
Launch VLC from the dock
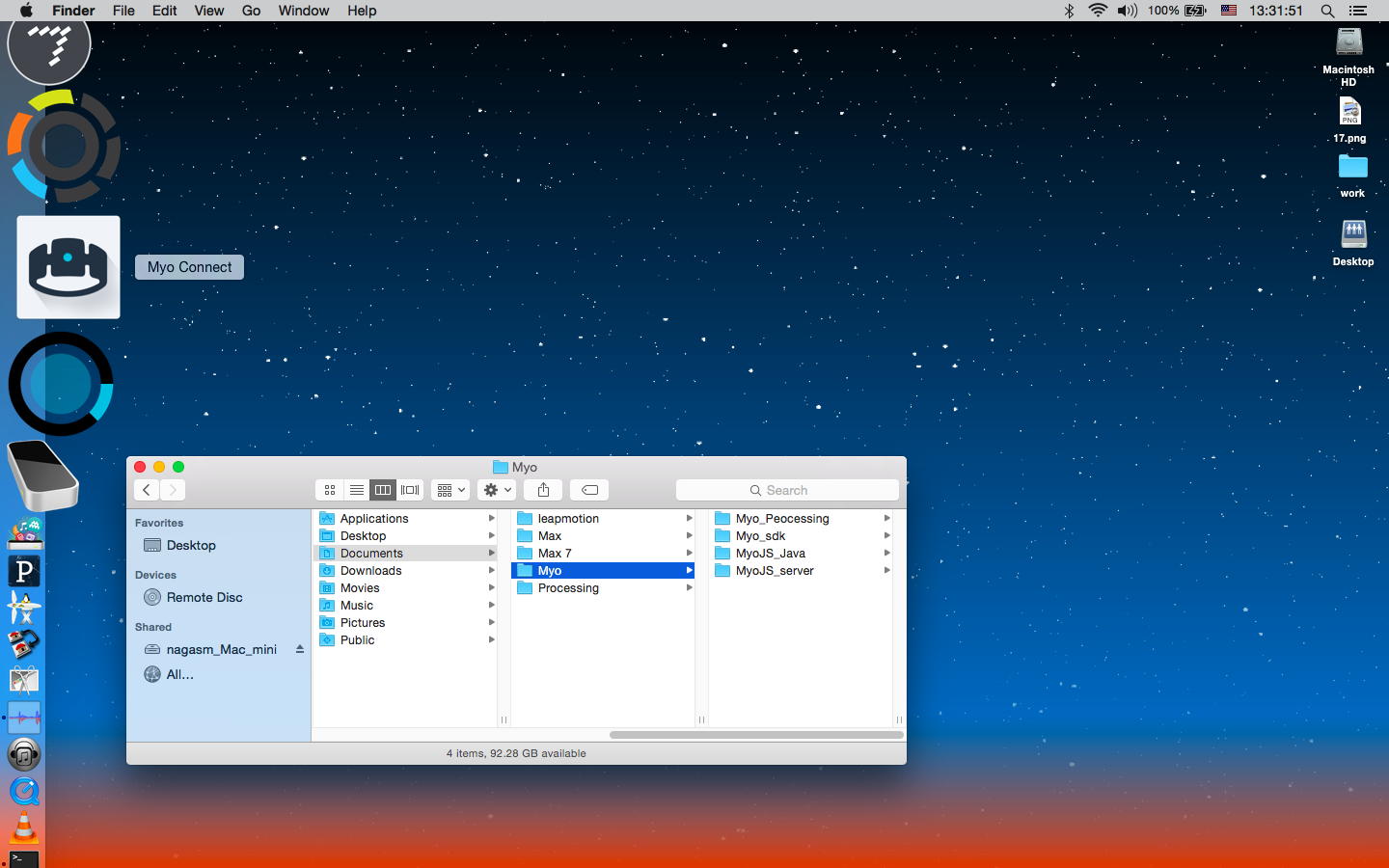(24, 827)
